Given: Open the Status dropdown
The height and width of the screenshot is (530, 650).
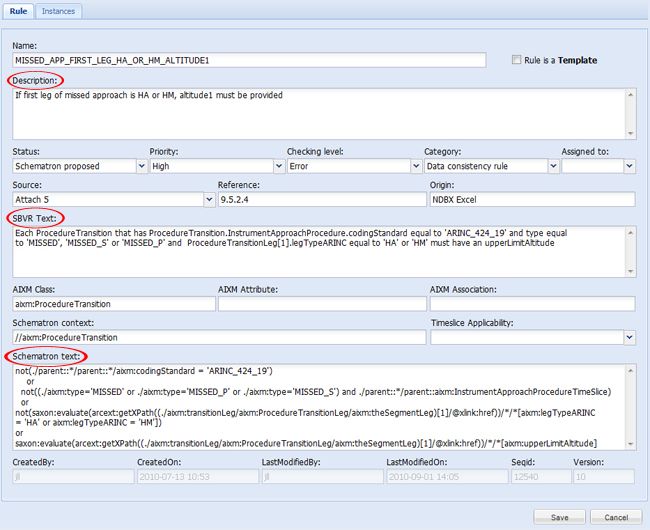Looking at the screenshot, I should [x=139, y=166].
